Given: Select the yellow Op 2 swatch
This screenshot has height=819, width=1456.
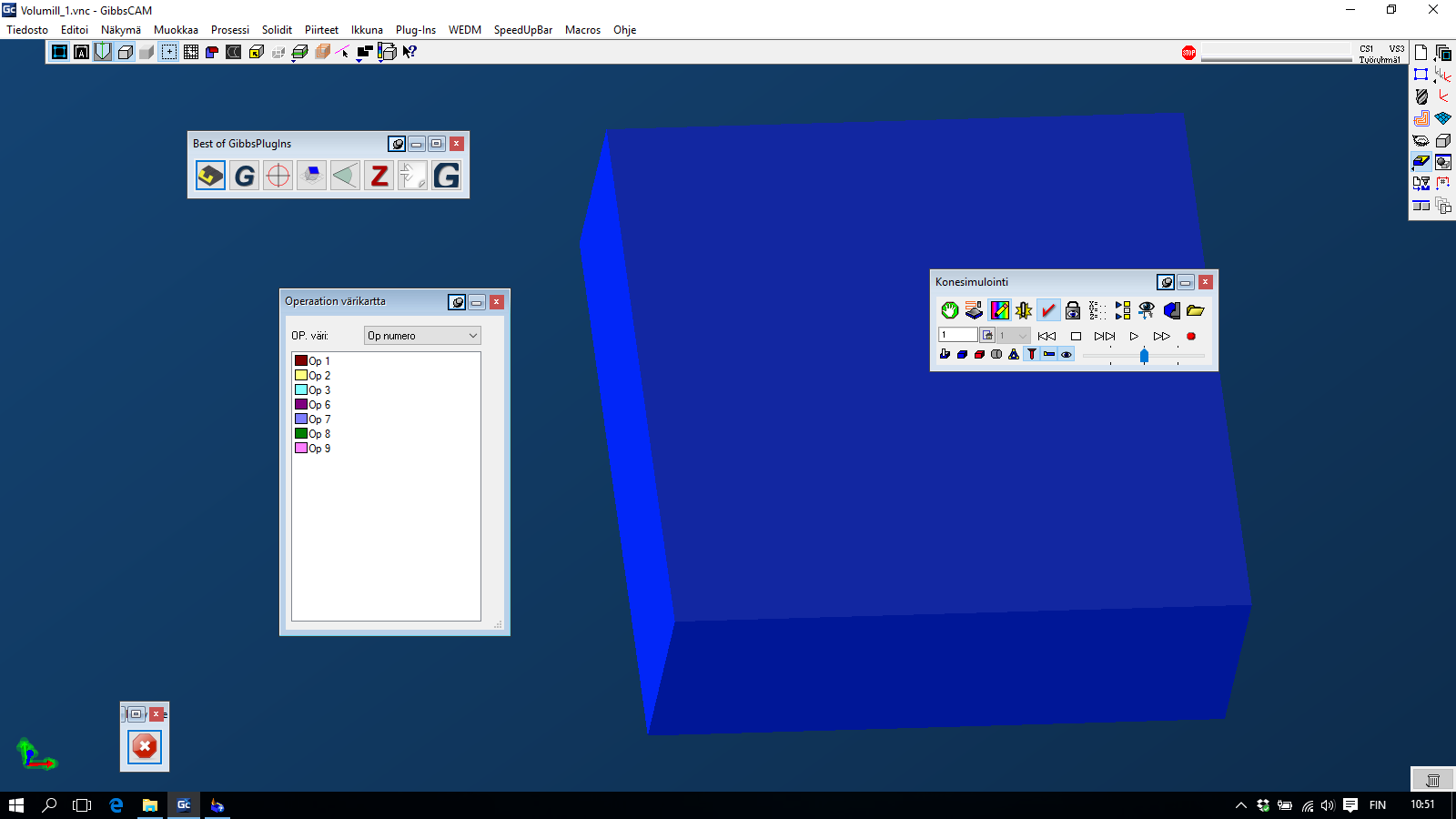Looking at the screenshot, I should [301, 375].
